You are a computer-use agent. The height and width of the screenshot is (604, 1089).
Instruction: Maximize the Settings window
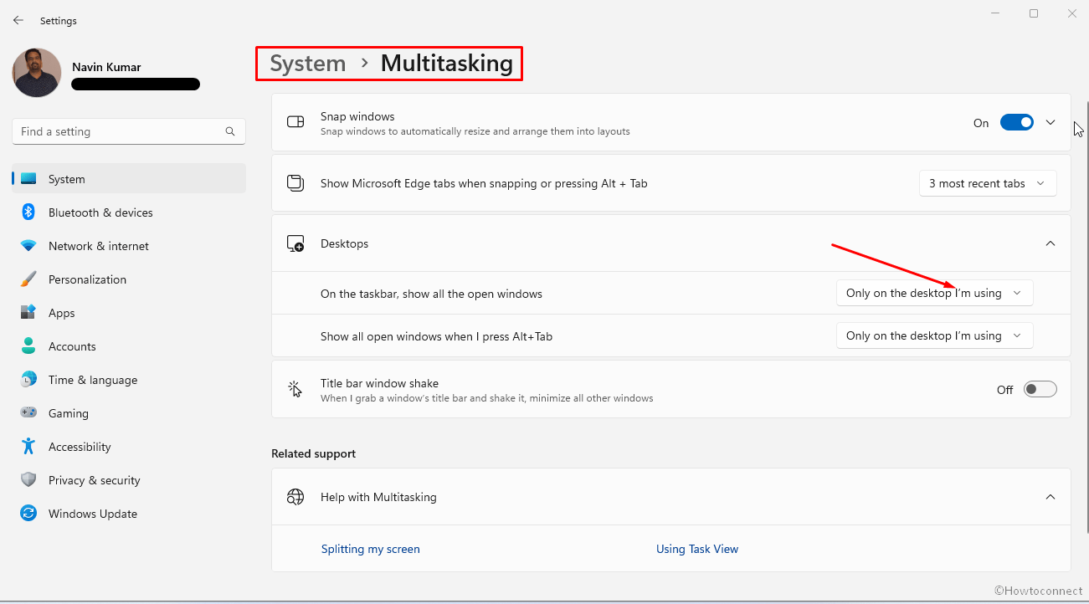pos(1033,13)
